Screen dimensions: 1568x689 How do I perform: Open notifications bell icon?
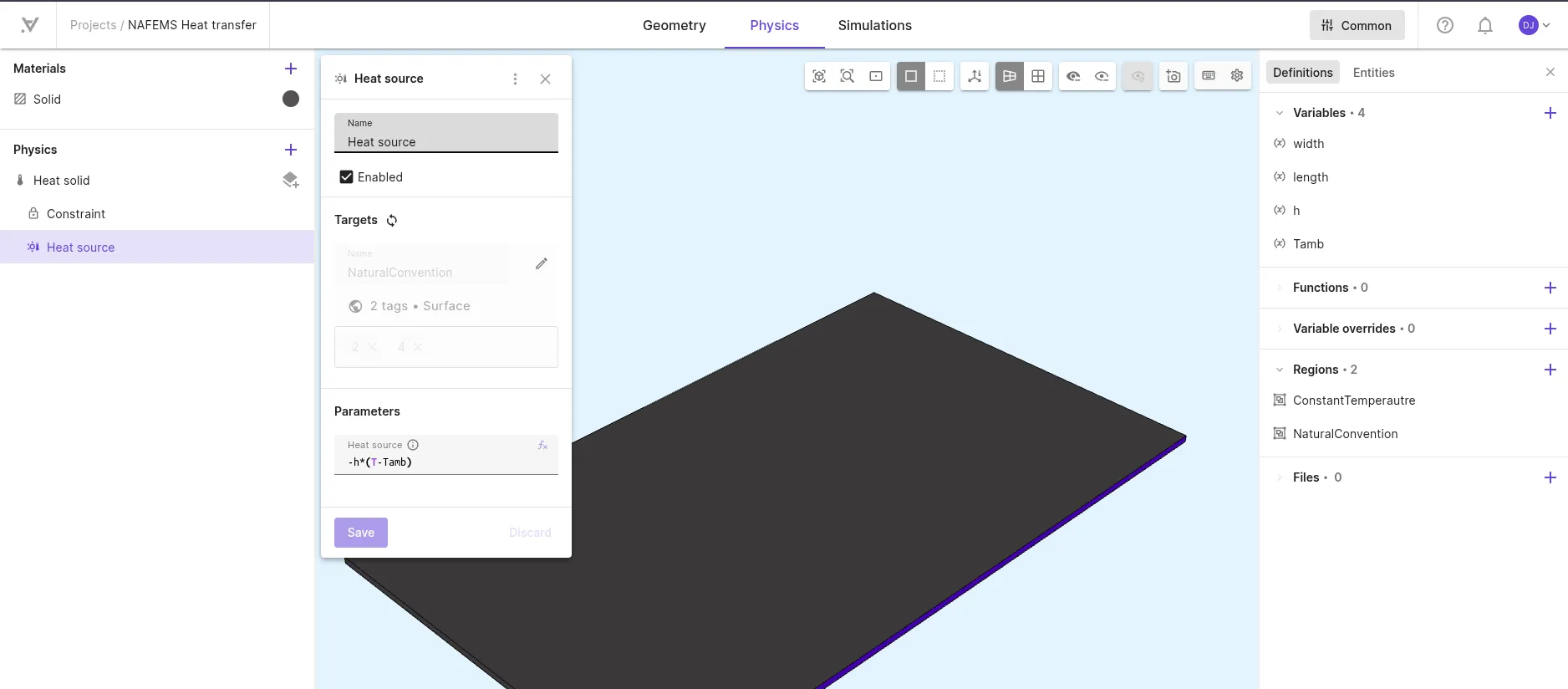point(1485,25)
